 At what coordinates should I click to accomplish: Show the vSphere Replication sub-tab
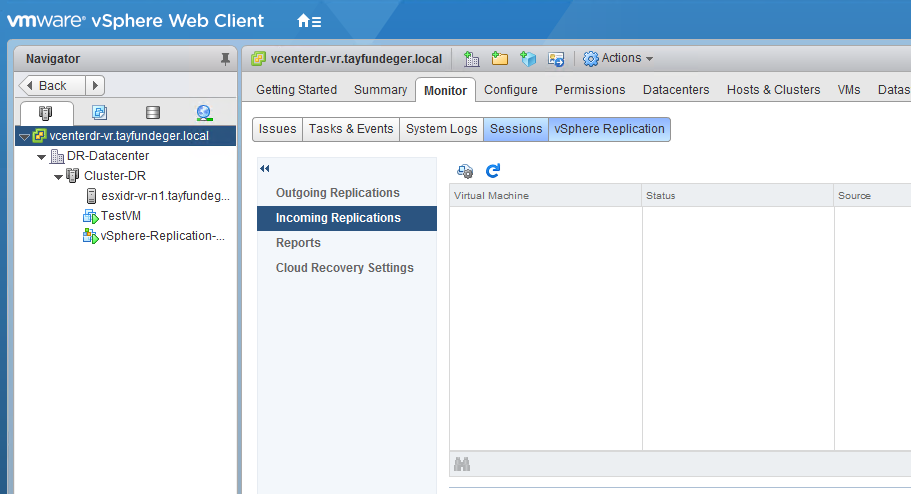(x=609, y=129)
